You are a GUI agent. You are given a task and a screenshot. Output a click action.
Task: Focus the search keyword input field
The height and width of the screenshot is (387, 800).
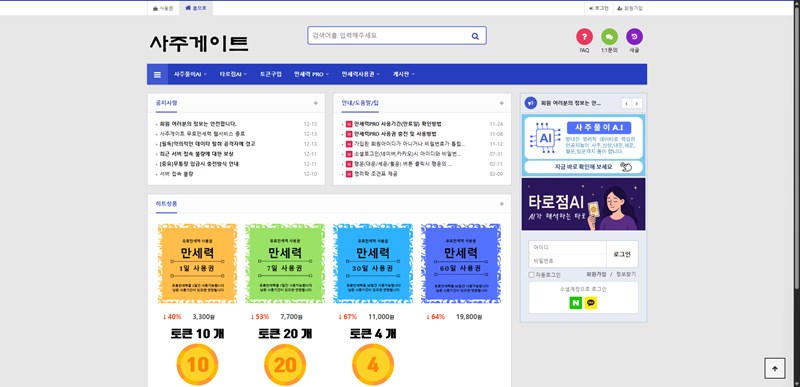(389, 36)
